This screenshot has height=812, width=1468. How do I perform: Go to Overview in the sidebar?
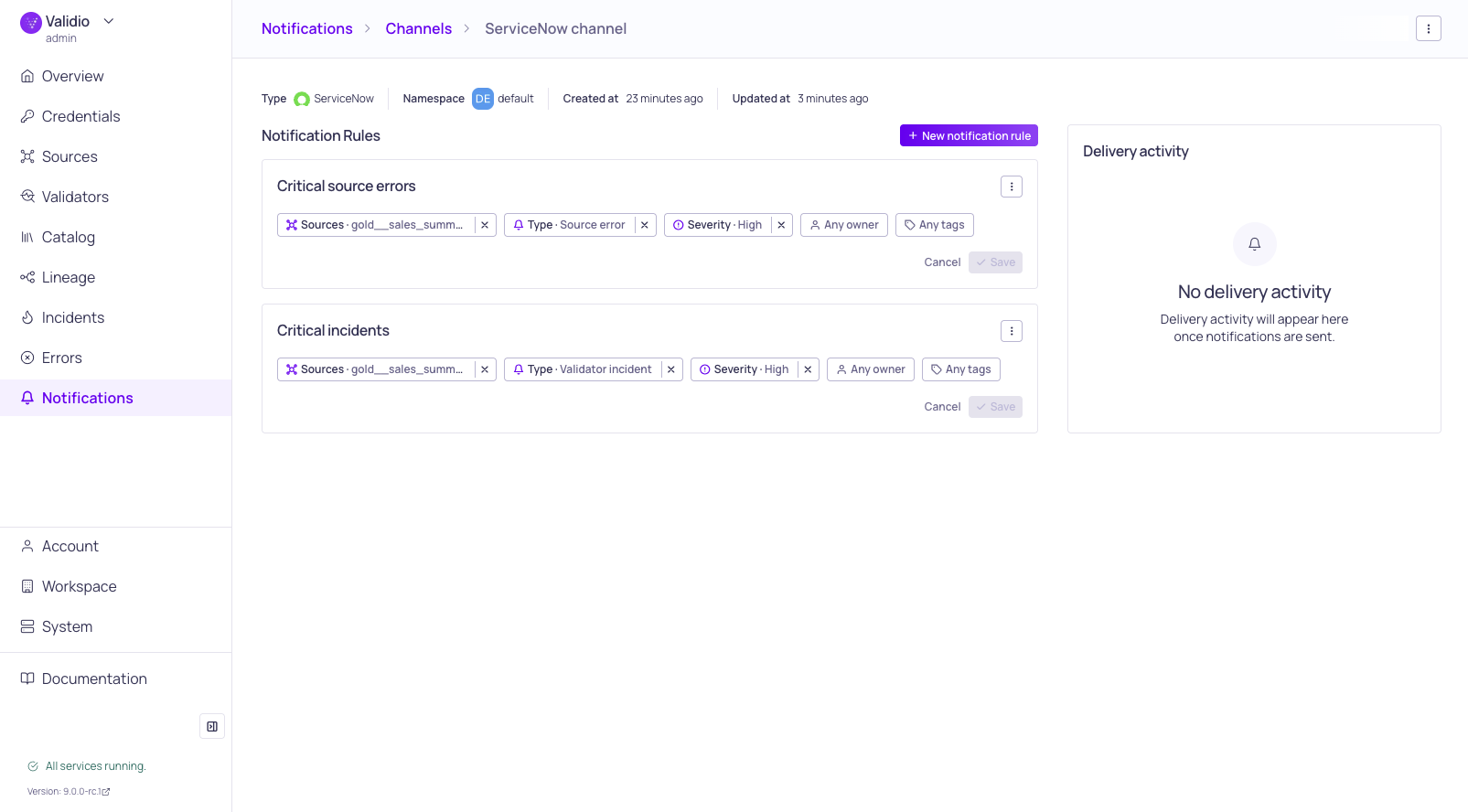coord(115,76)
